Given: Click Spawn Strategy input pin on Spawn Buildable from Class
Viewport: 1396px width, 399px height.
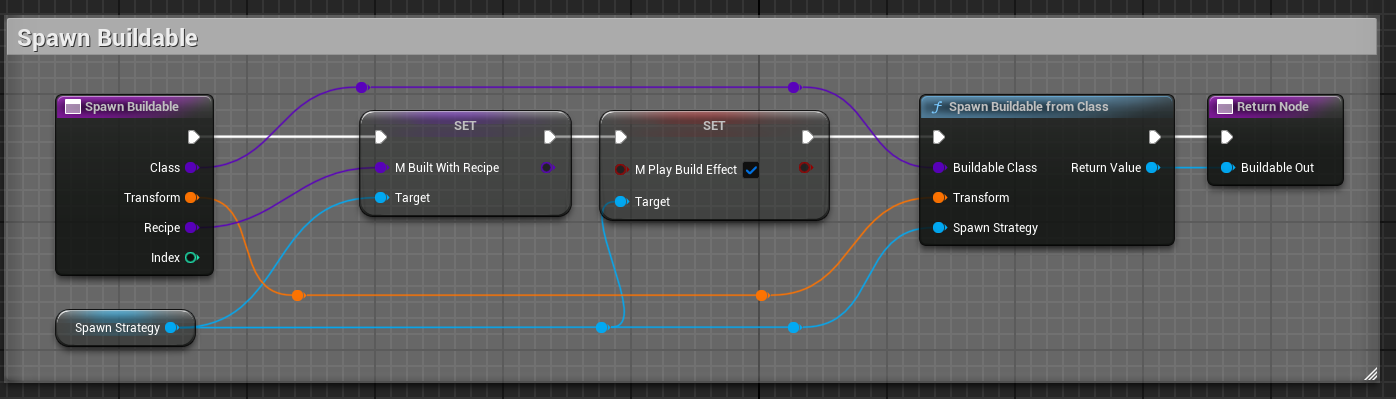Looking at the screenshot, I should click(x=939, y=228).
